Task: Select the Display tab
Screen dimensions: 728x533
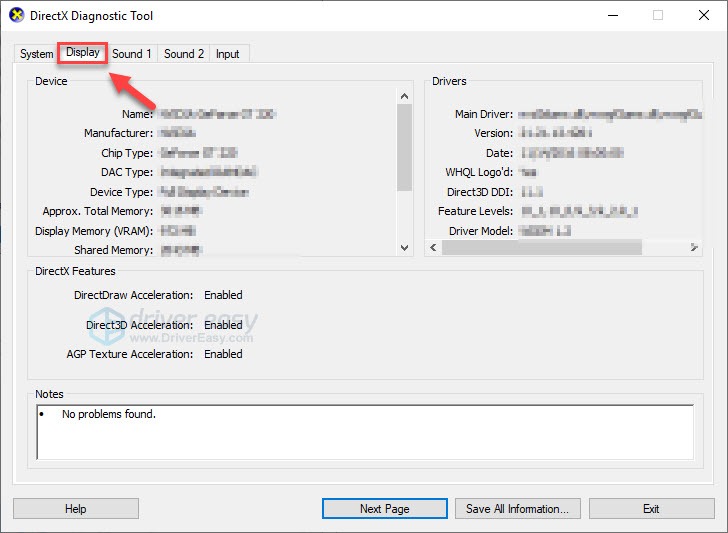Action: tap(83, 53)
